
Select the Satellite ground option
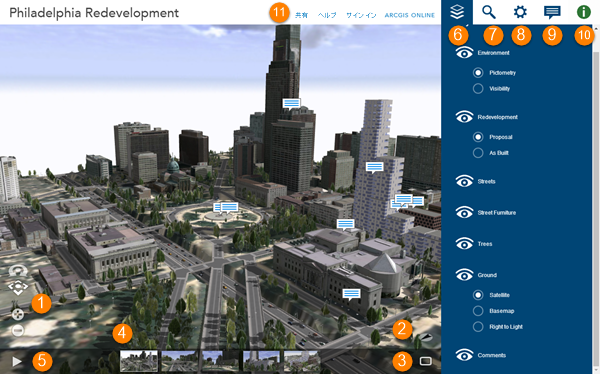(x=478, y=295)
